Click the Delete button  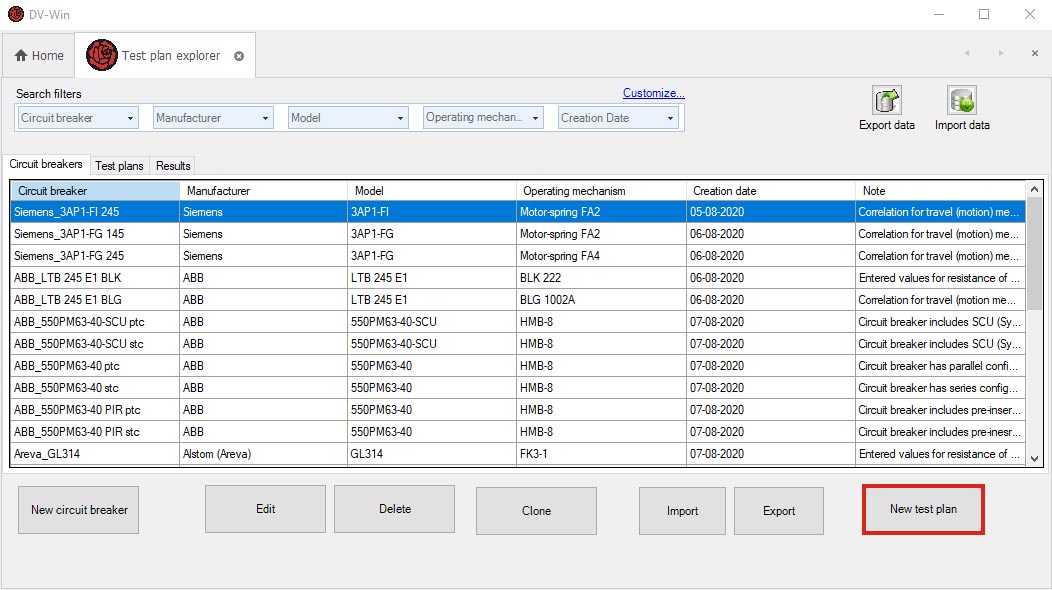[x=394, y=509]
